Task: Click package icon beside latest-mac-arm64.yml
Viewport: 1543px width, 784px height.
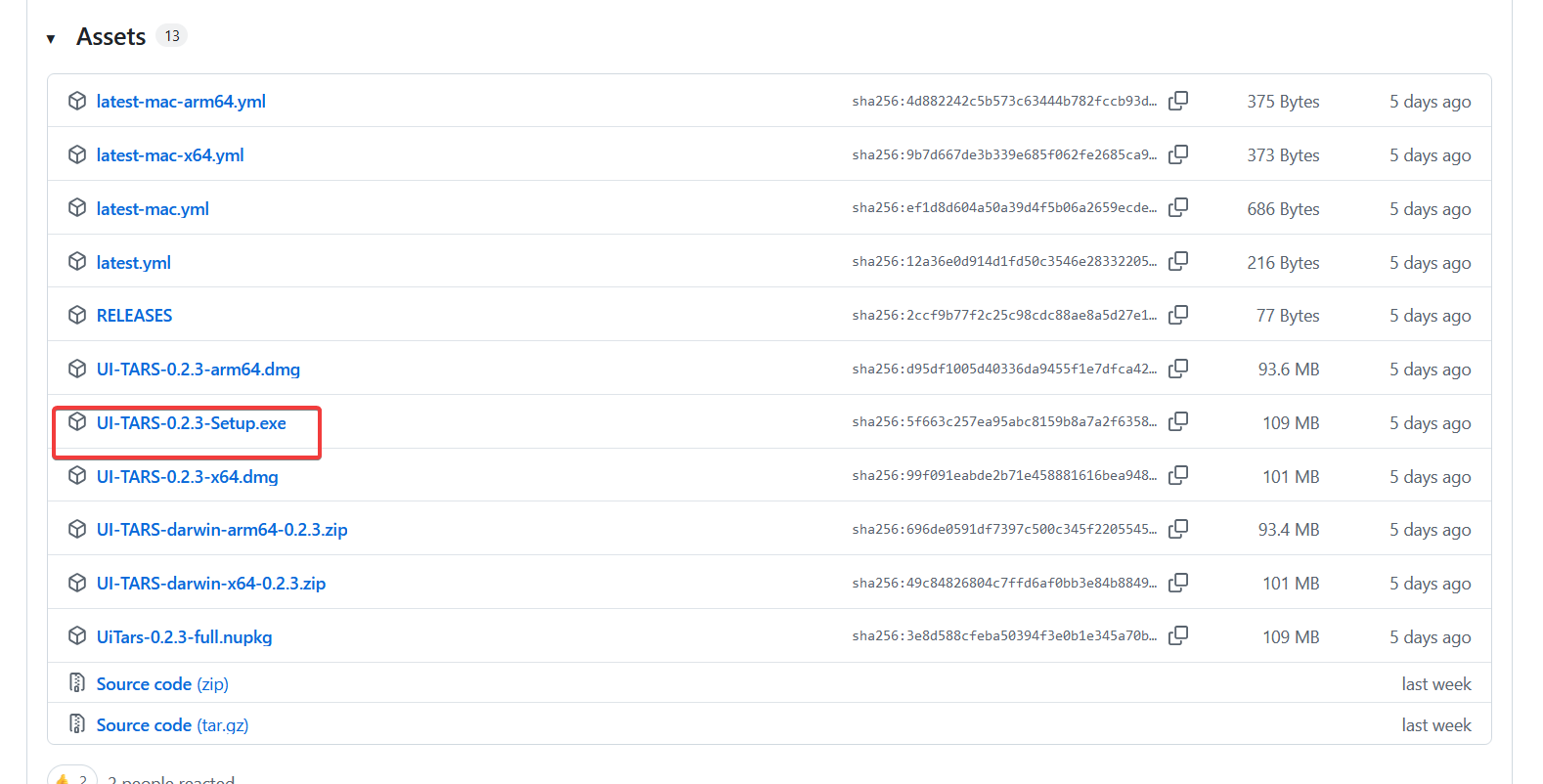Action: (77, 101)
